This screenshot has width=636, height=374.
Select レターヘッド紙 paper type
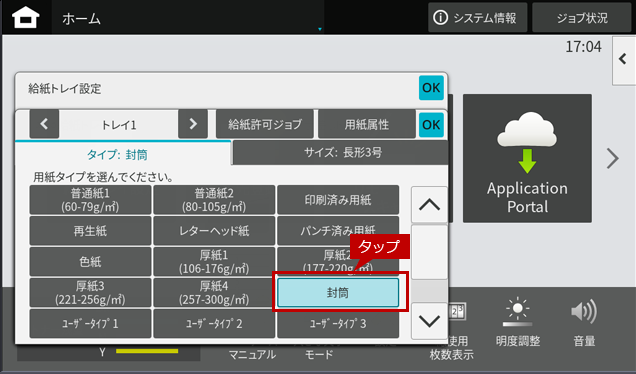coord(214,230)
